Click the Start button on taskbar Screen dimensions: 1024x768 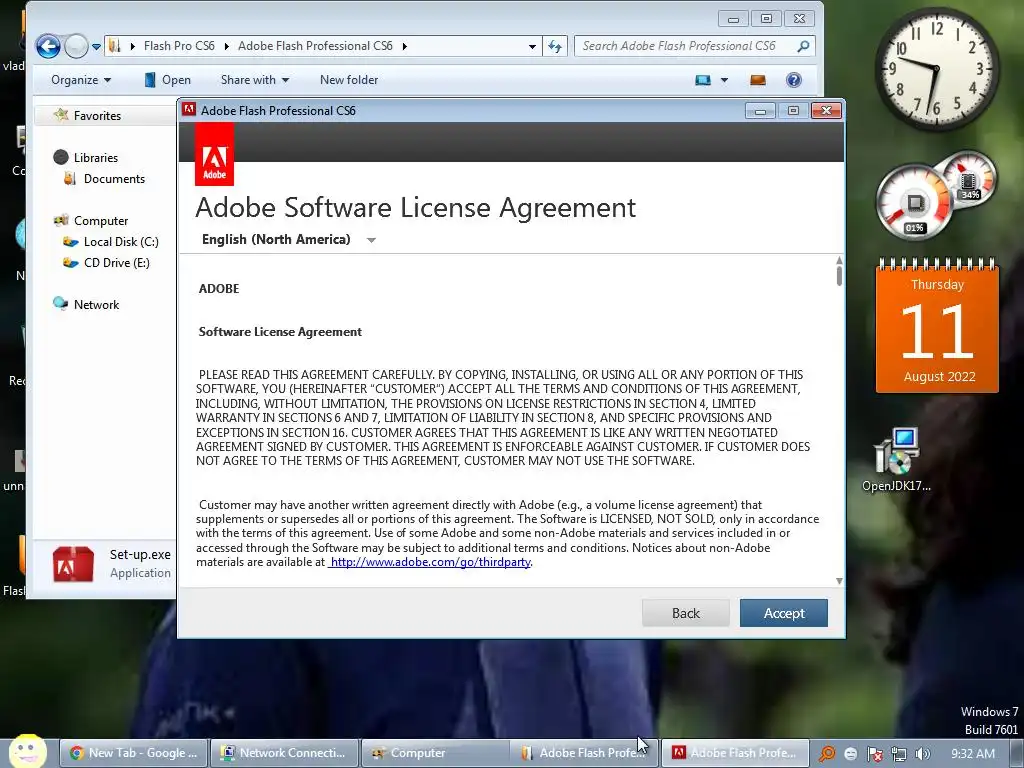point(27,750)
